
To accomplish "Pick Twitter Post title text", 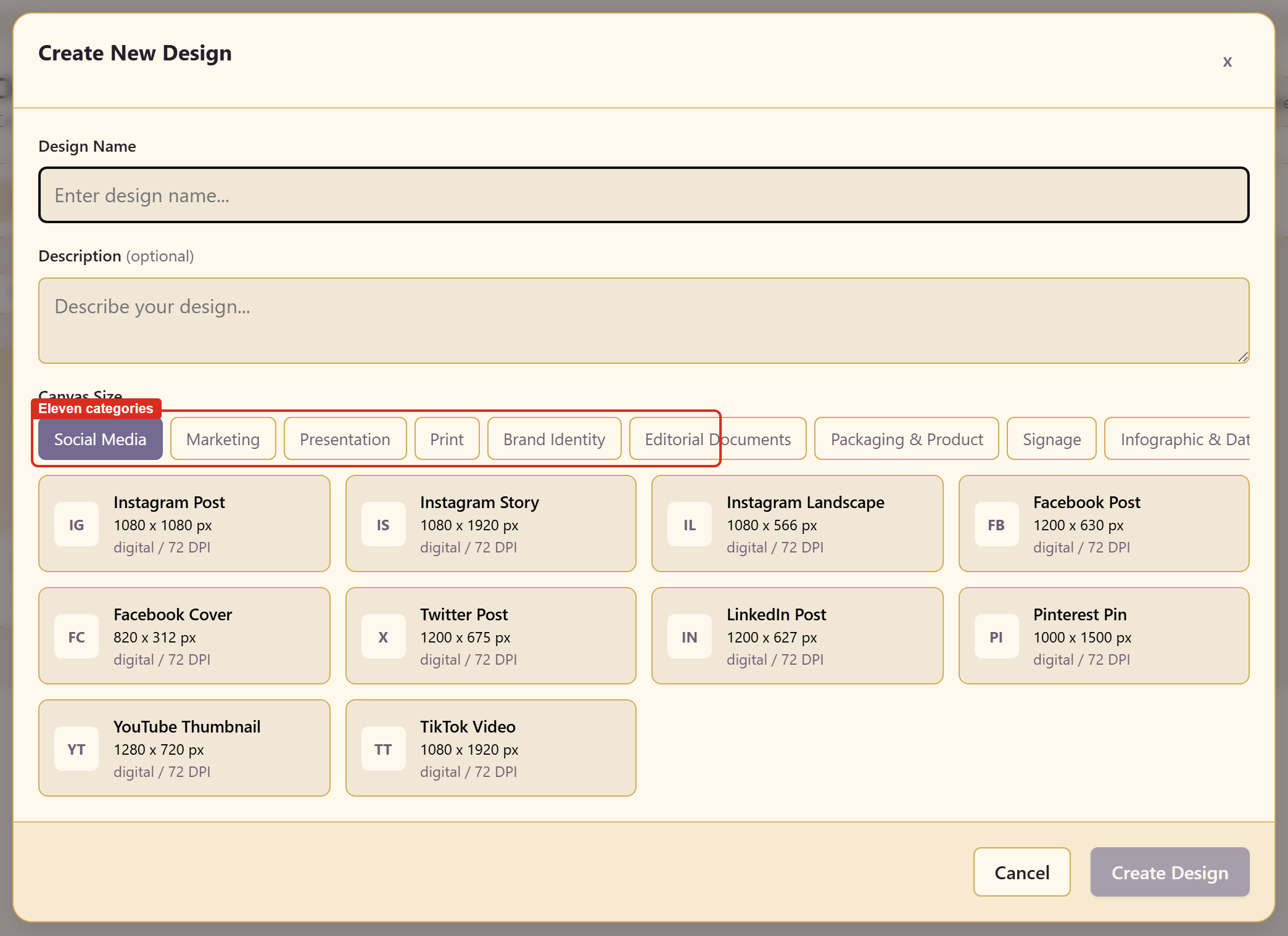I will [x=464, y=615].
